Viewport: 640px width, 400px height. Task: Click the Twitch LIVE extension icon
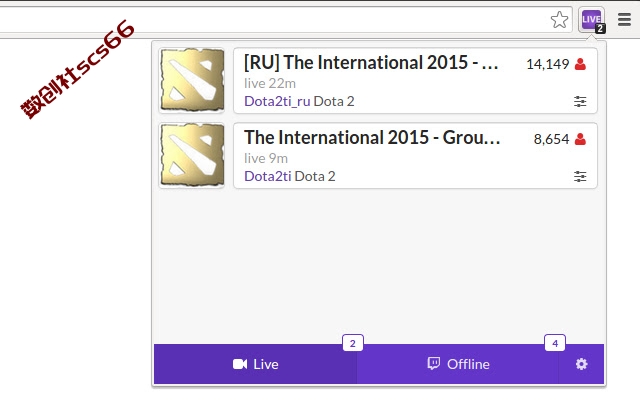pos(591,20)
